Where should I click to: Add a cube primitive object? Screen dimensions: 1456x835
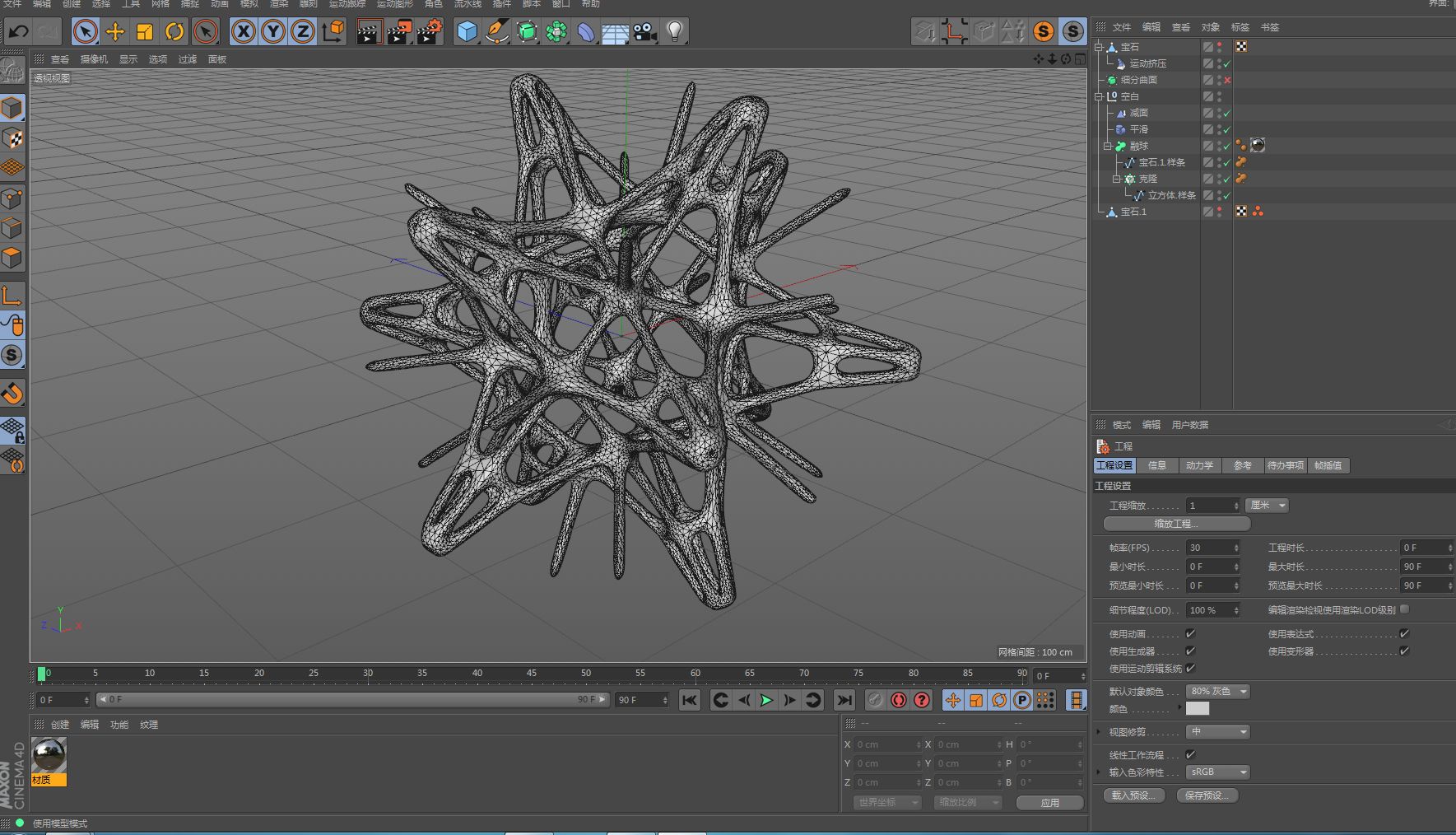(x=467, y=32)
